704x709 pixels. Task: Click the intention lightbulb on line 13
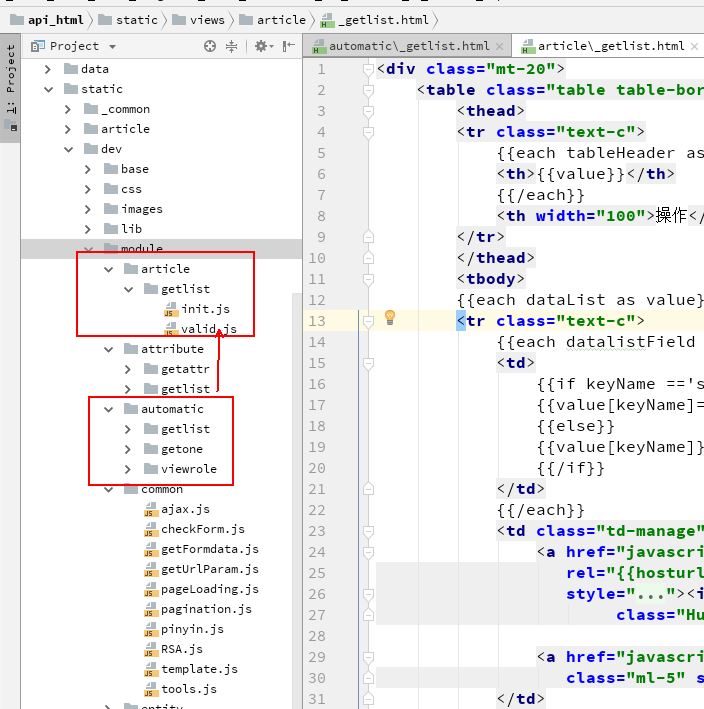point(391,317)
